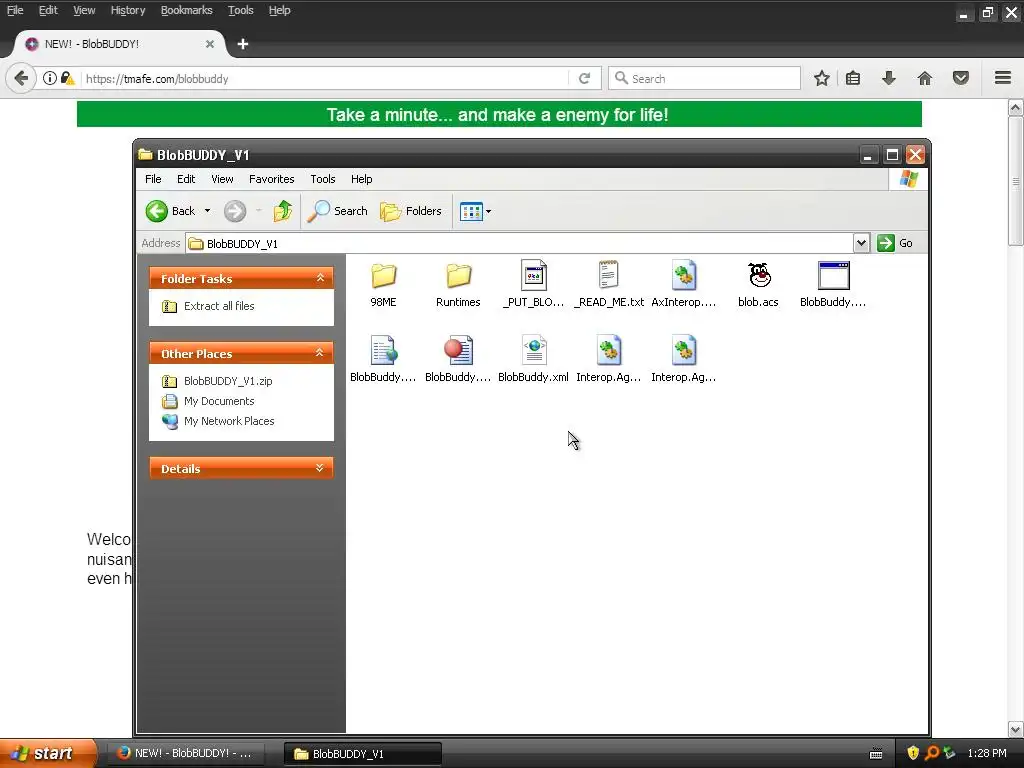Viewport: 1024px width, 768px height.
Task: Click the BlobBUDDY_V1 taskbar button
Action: pos(363,753)
